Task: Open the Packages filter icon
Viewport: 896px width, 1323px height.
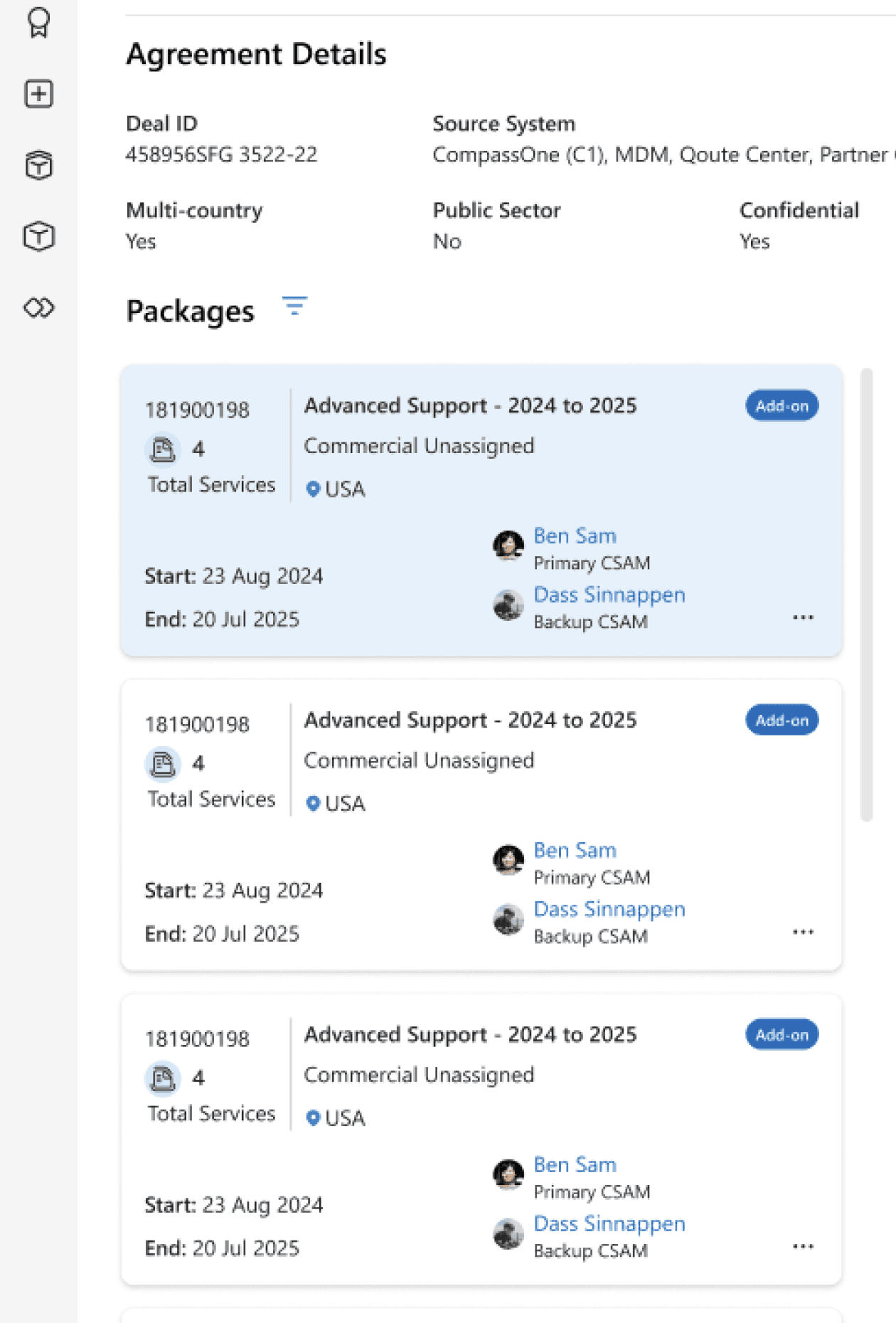Action: 294,307
